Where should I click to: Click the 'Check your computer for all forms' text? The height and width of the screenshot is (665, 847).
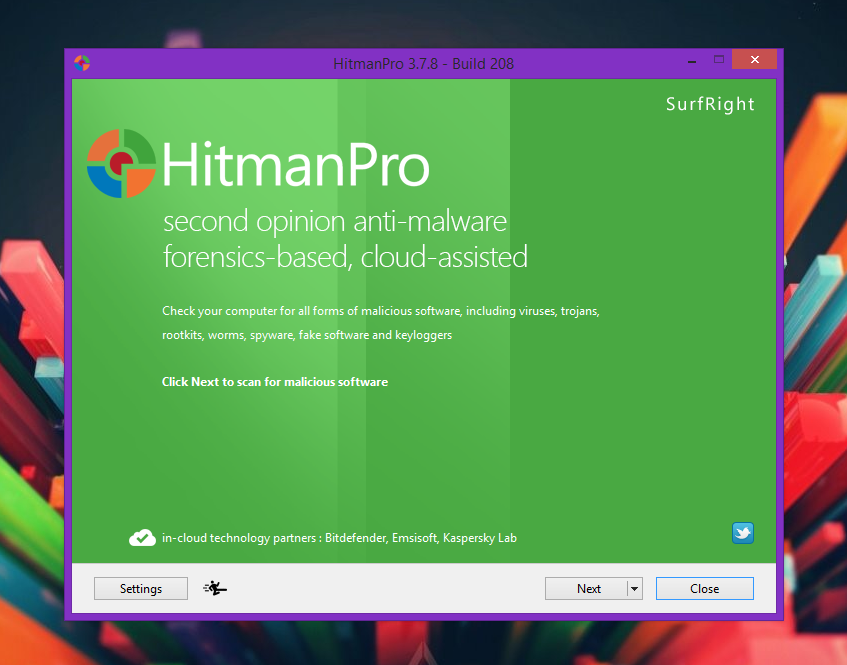(x=381, y=311)
